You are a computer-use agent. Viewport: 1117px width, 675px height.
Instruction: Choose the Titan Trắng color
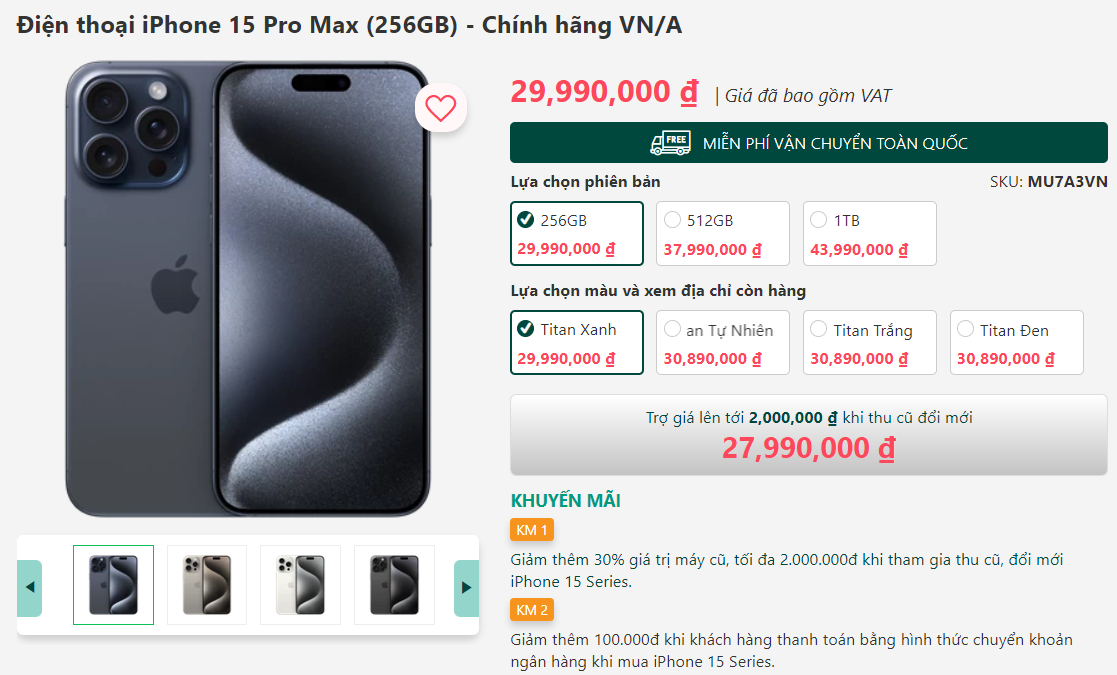pyautogui.click(x=870, y=342)
